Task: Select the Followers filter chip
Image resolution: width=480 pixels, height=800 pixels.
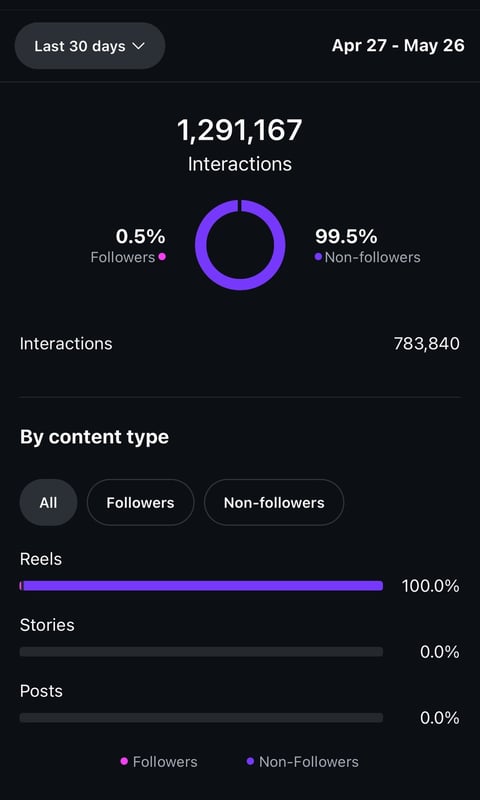Action: (140, 503)
